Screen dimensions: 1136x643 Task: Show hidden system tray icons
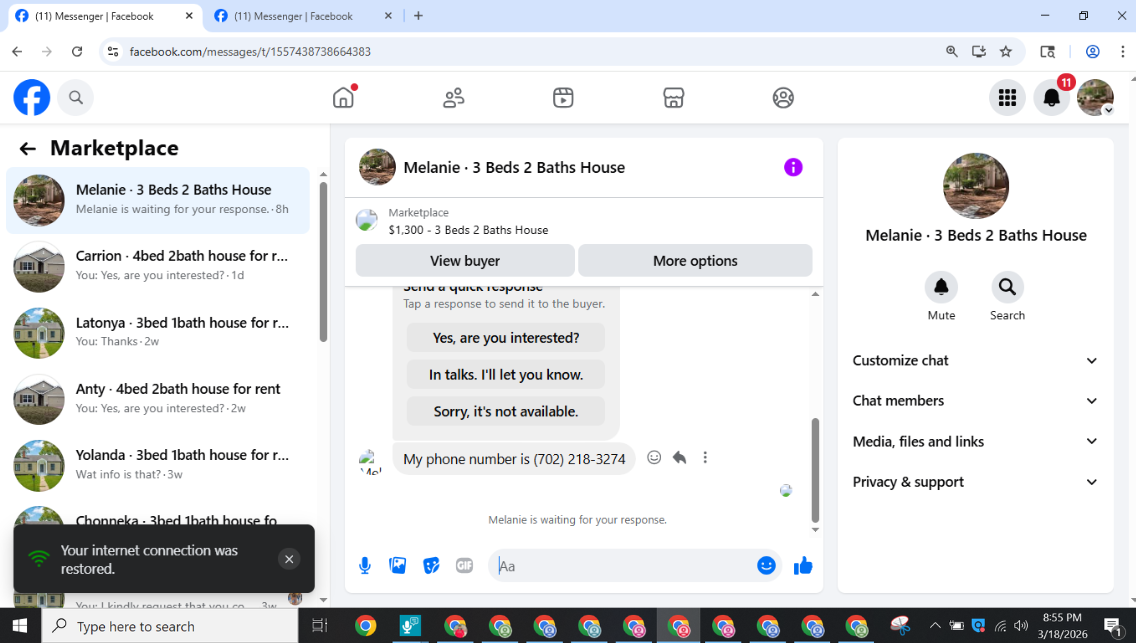(935, 626)
